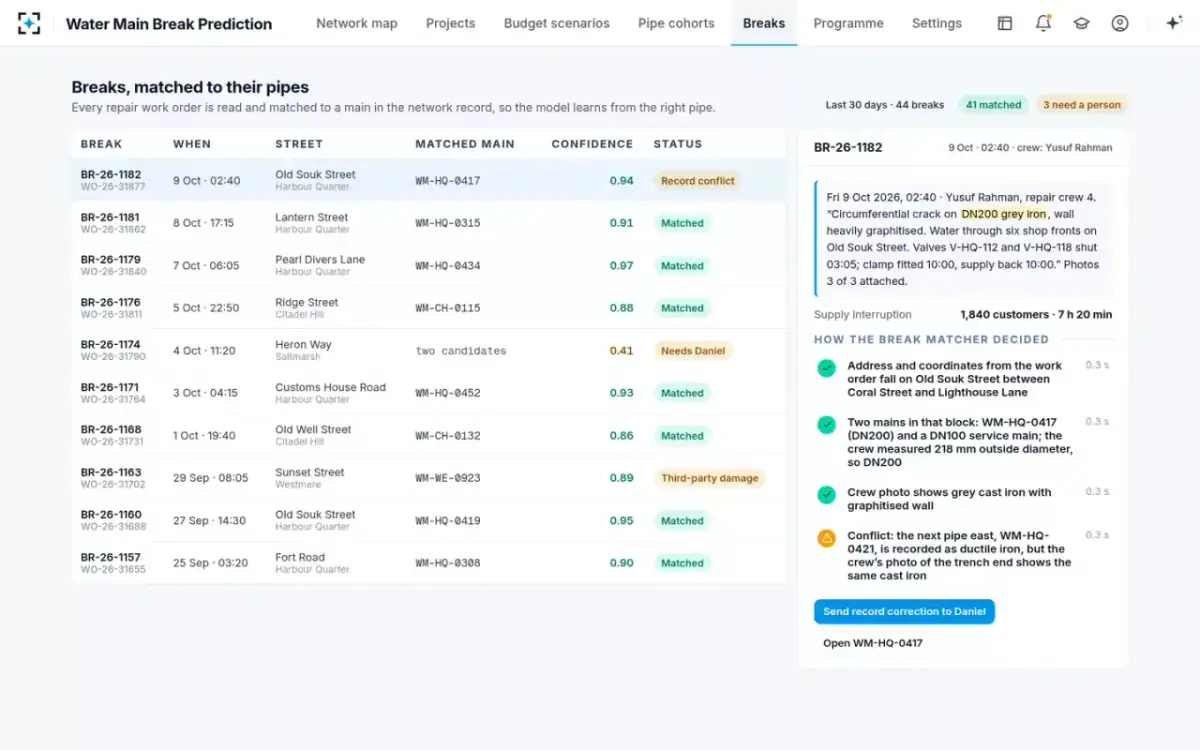
Task: Open the sparkle assistant icon
Action: (1174, 23)
